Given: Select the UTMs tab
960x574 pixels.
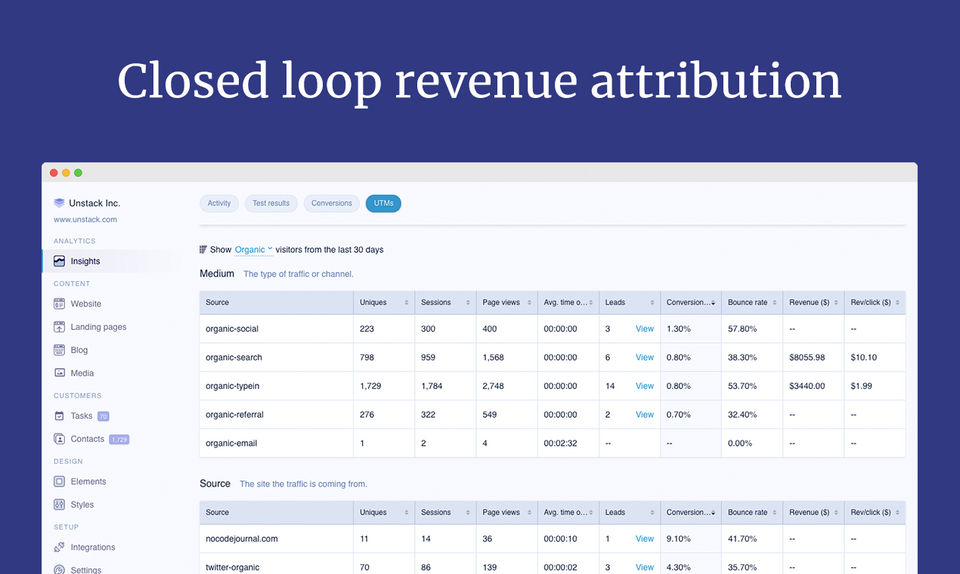Looking at the screenshot, I should coord(383,204).
